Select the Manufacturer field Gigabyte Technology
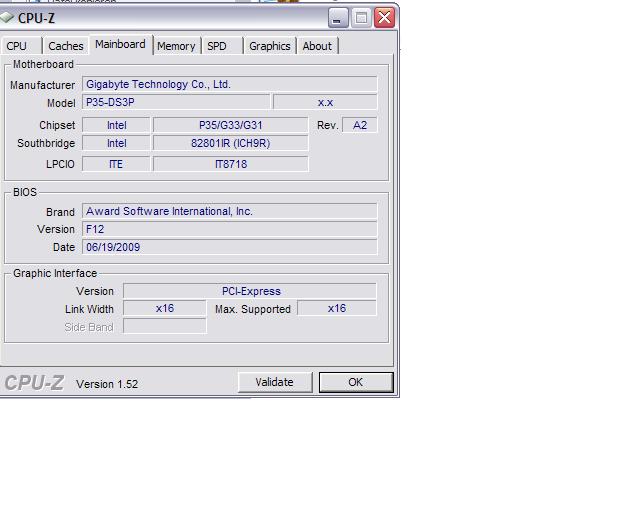Viewport: 640px width, 512px height. tap(229, 84)
